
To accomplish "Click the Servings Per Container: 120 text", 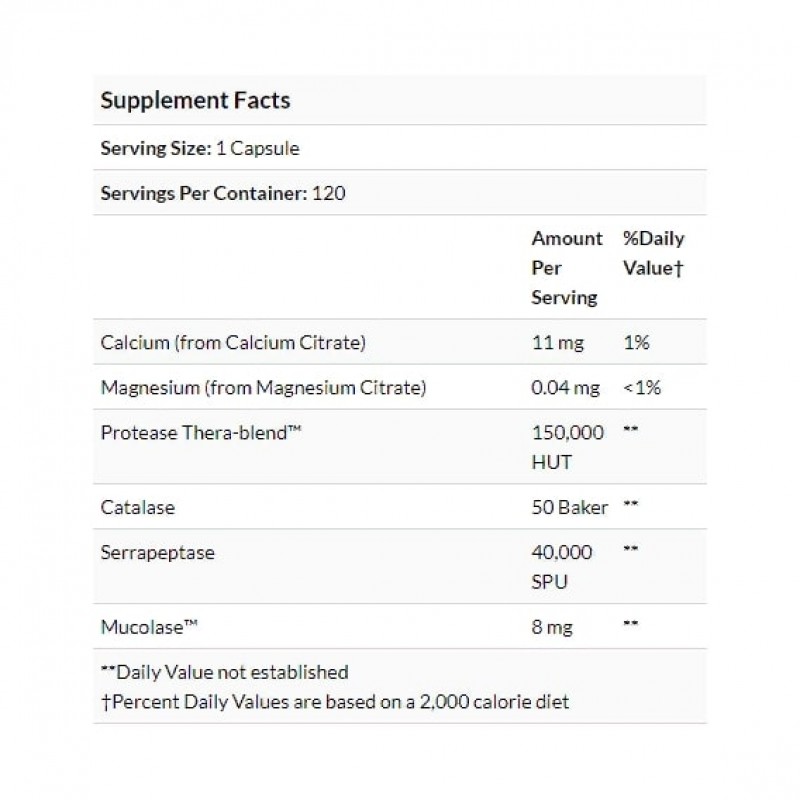I will [223, 193].
